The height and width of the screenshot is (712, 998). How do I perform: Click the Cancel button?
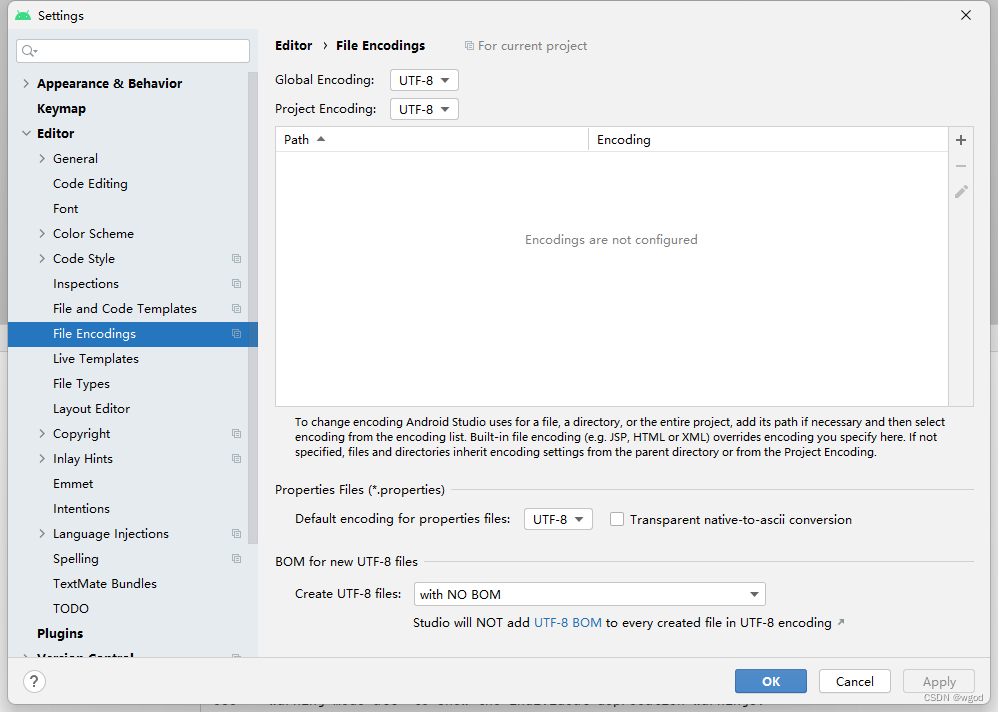pos(855,681)
